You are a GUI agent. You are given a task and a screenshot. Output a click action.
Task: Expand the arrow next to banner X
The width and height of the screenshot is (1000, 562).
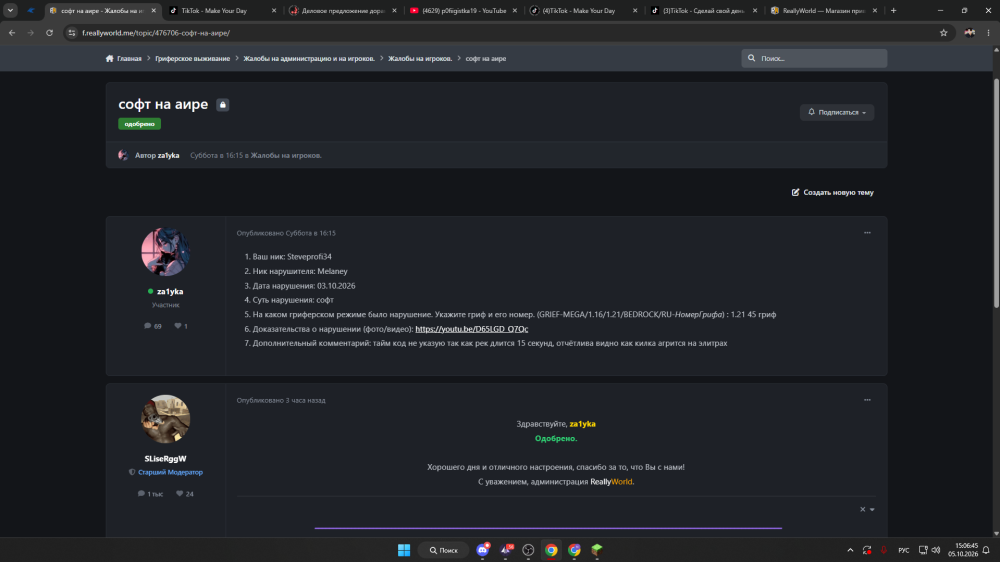click(x=872, y=509)
